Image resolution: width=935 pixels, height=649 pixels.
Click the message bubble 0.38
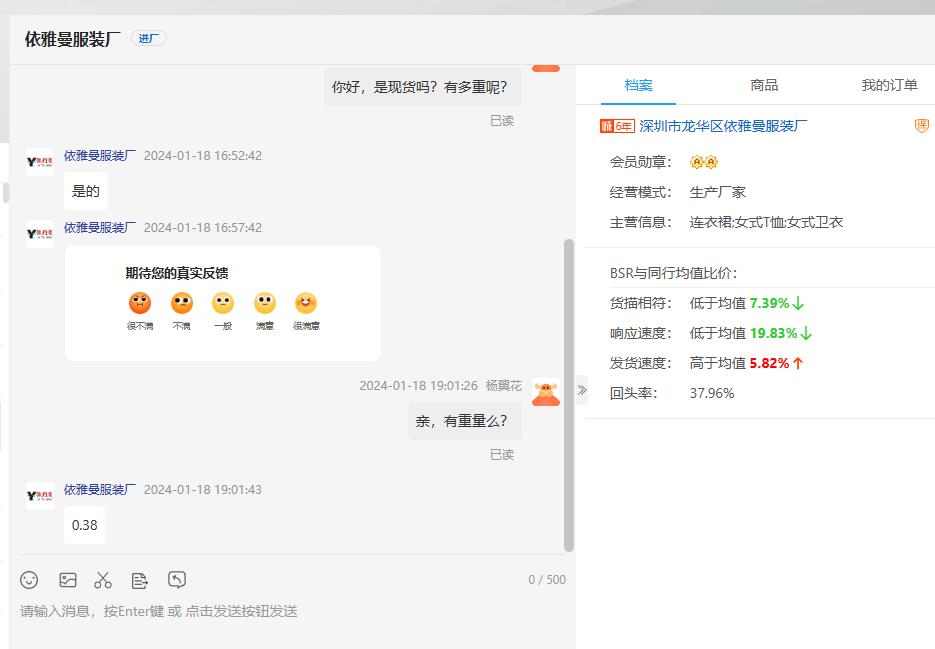click(x=85, y=525)
